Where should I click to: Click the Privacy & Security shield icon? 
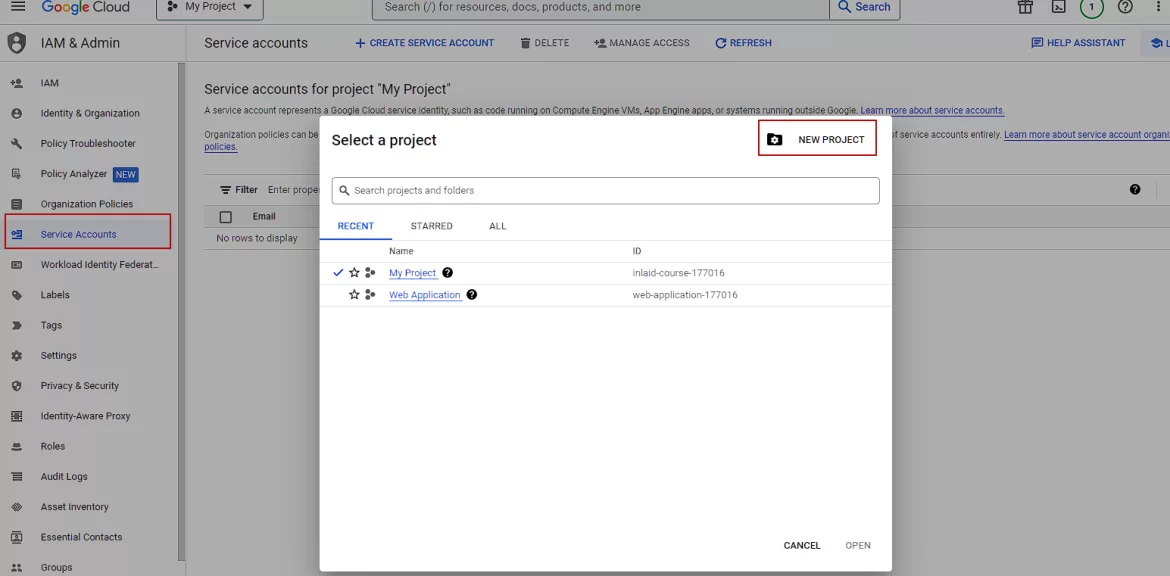[x=16, y=386]
